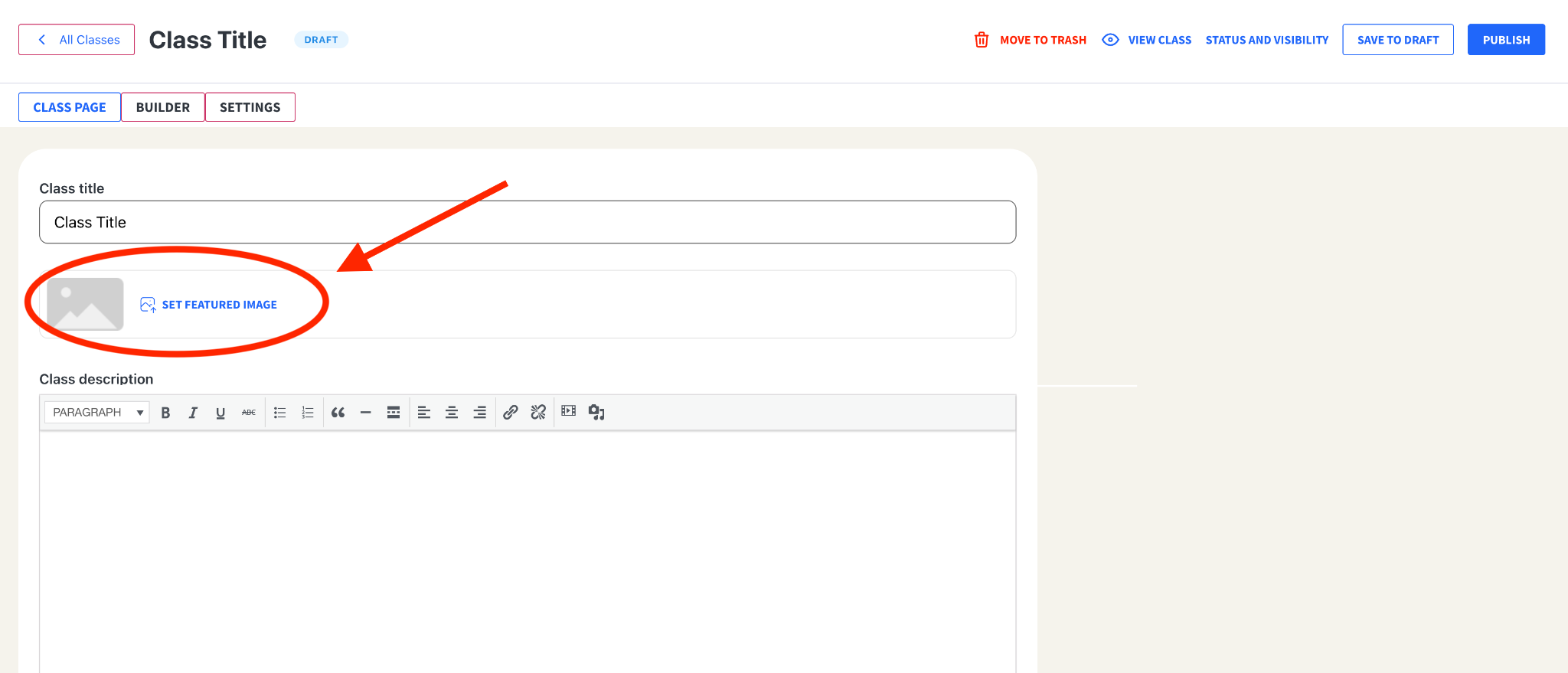Image resolution: width=1568 pixels, height=673 pixels.
Task: Insert a numbered list
Action: tap(308, 413)
